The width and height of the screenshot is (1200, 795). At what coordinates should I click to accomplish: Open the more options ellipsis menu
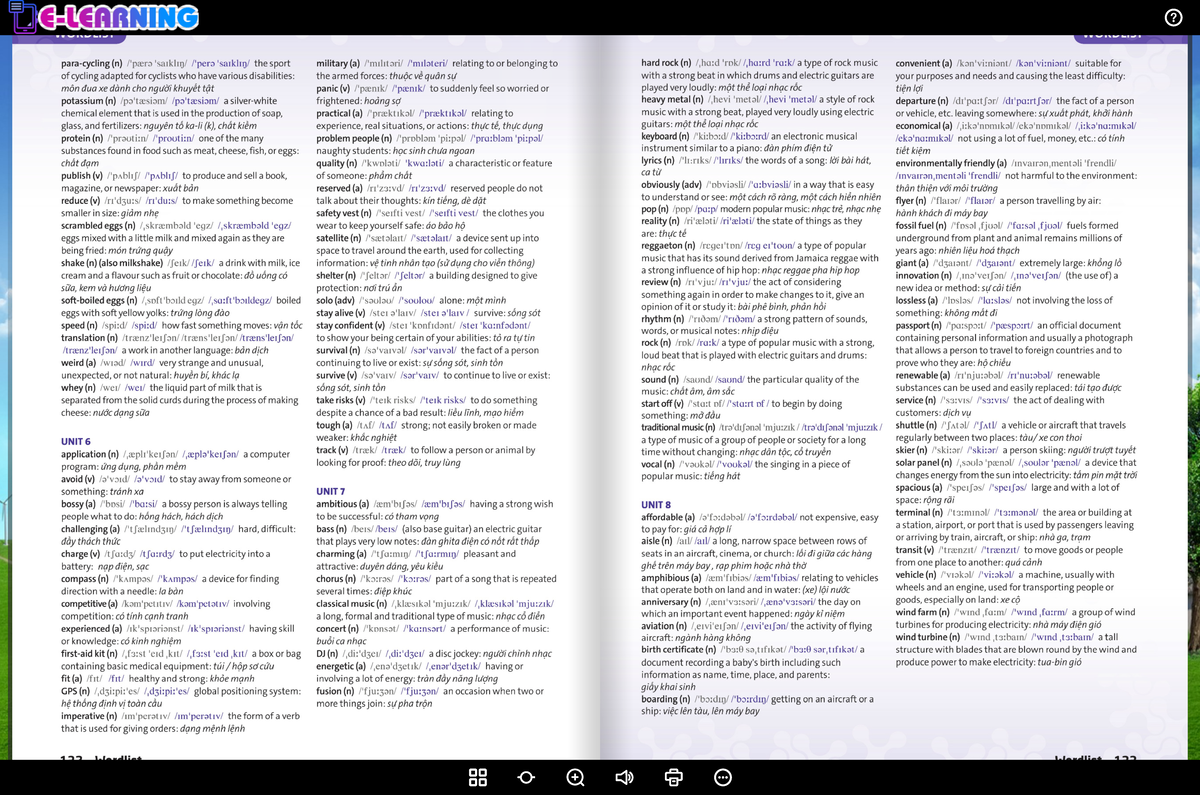(x=723, y=777)
